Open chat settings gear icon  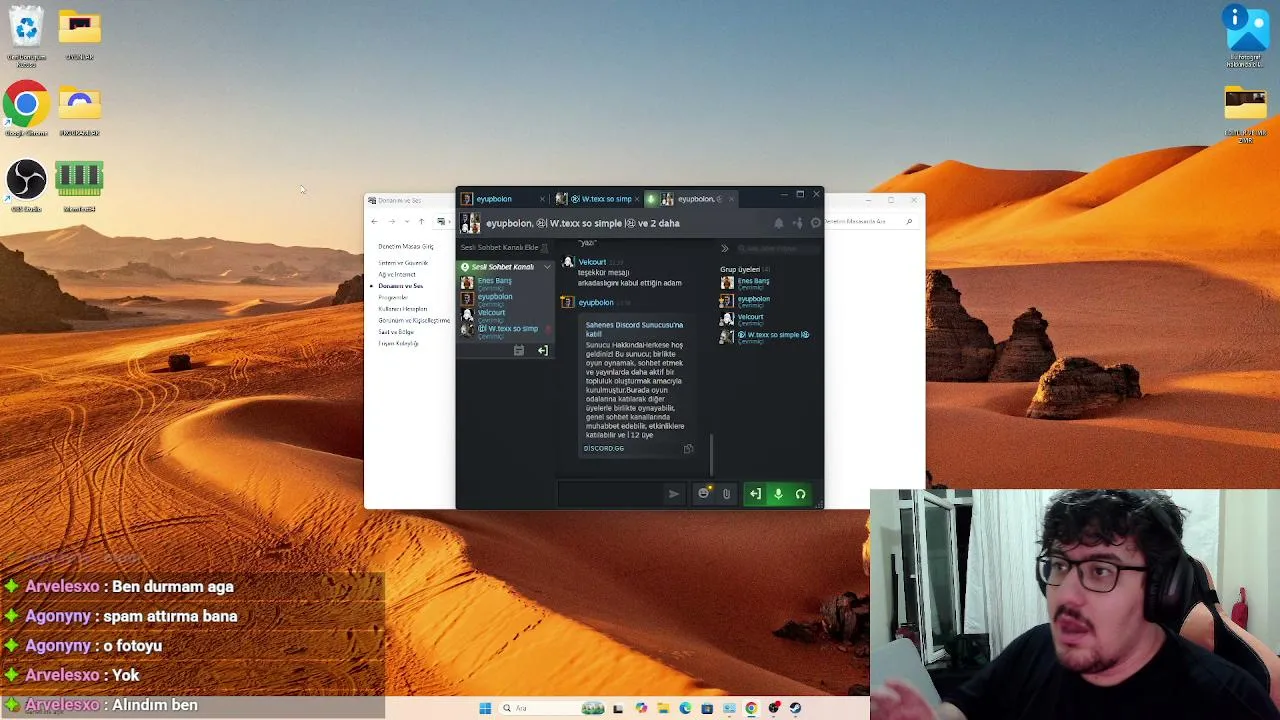click(x=815, y=223)
